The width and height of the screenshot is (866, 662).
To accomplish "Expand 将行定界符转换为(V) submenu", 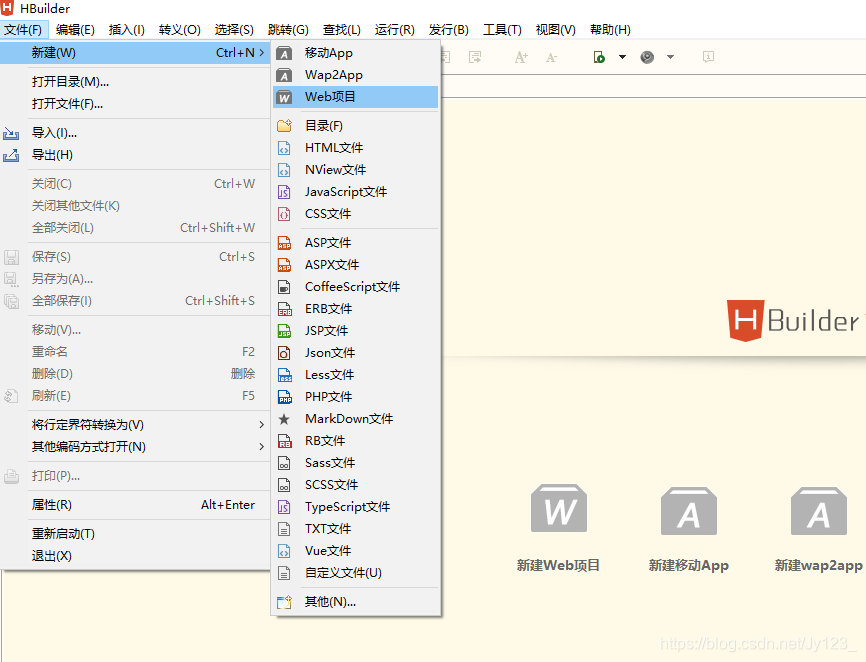I will [262, 425].
